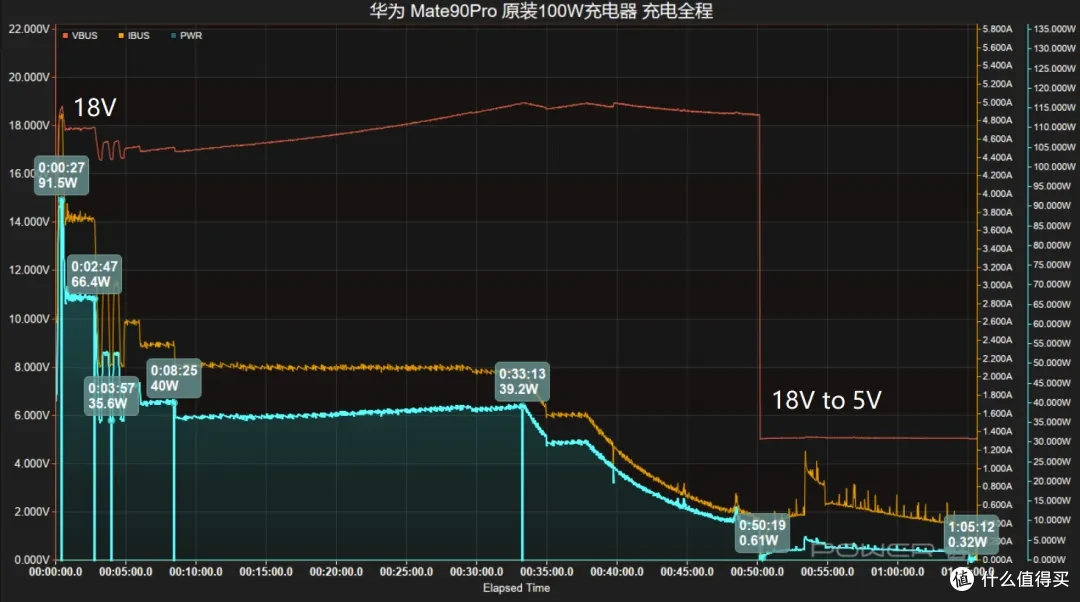This screenshot has height=602, width=1080.
Task: Click the 18.000V voltage axis label
Action: pos(29,125)
